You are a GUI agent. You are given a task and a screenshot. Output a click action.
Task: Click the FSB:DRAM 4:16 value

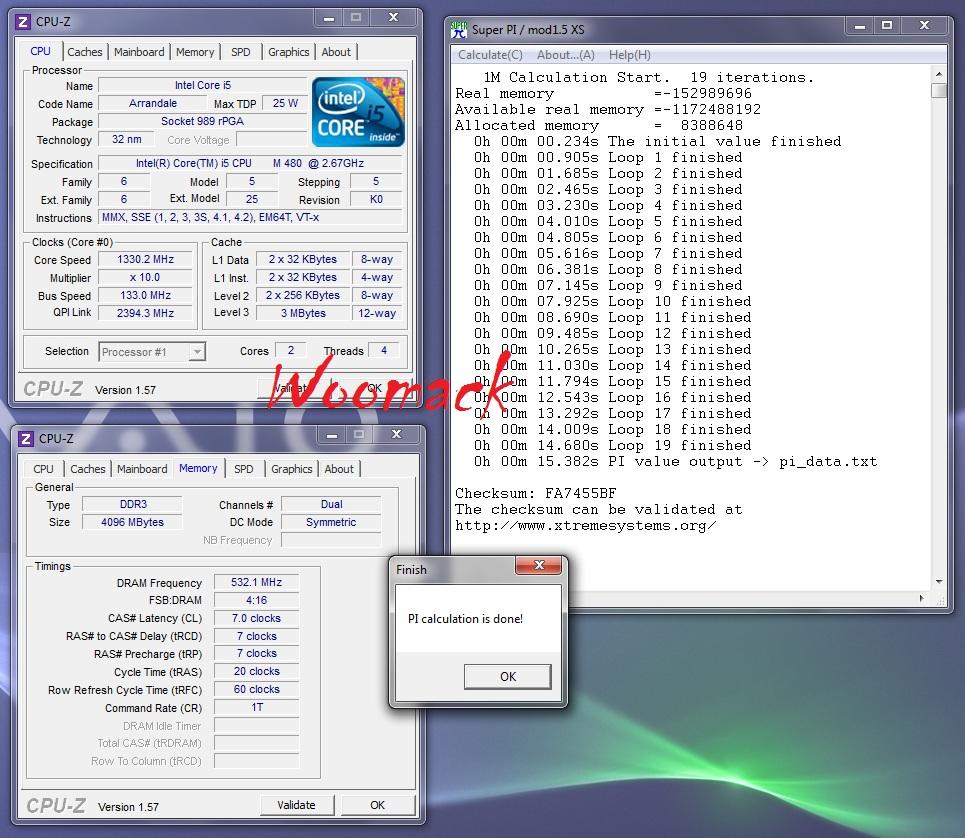pyautogui.click(x=257, y=600)
